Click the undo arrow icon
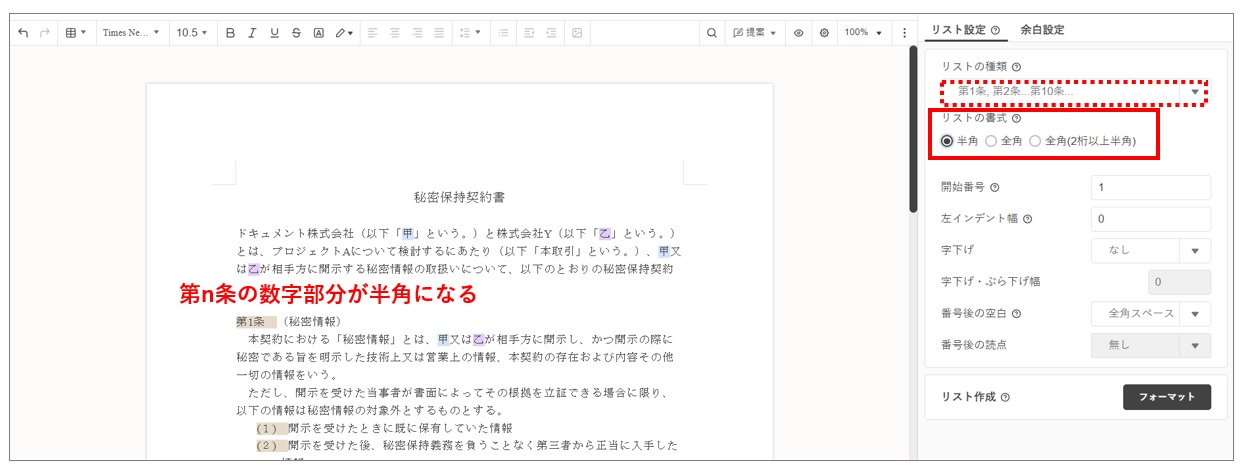Screen dimensions: 1242x470 point(23,33)
